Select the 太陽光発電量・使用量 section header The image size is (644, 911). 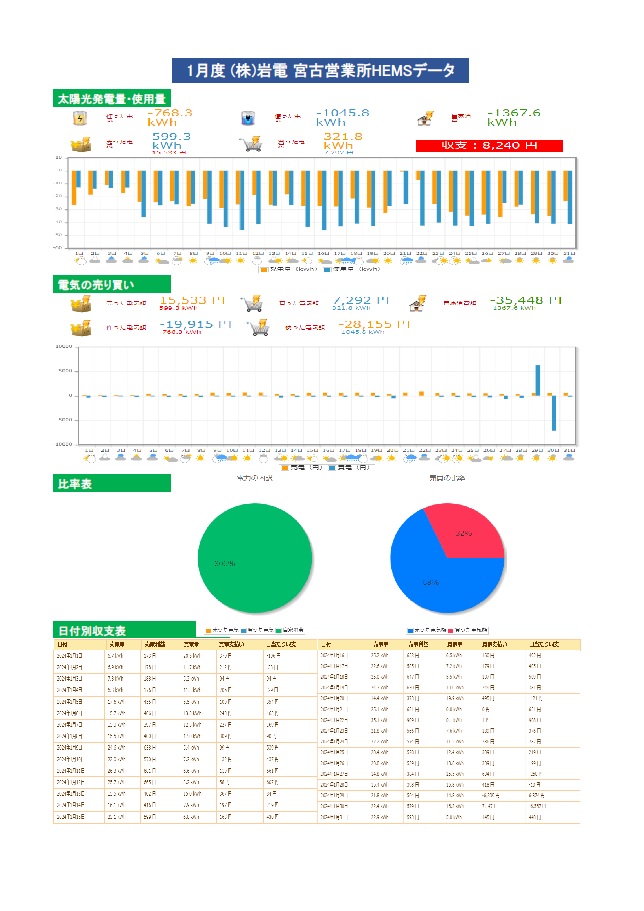tap(111, 98)
